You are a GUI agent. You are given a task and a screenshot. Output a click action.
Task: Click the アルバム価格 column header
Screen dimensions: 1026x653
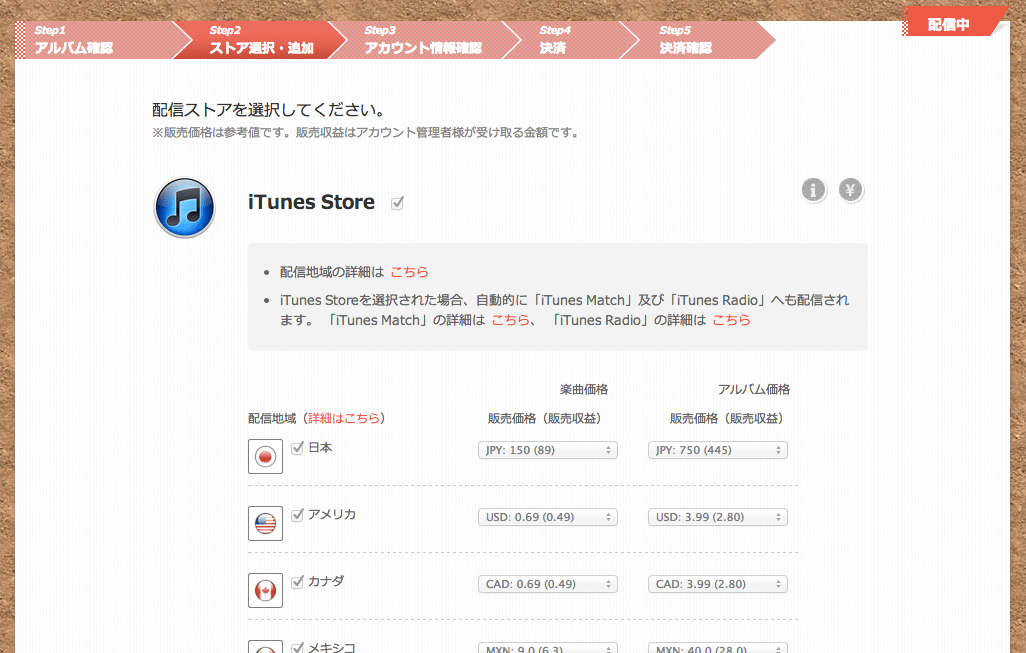tap(754, 389)
